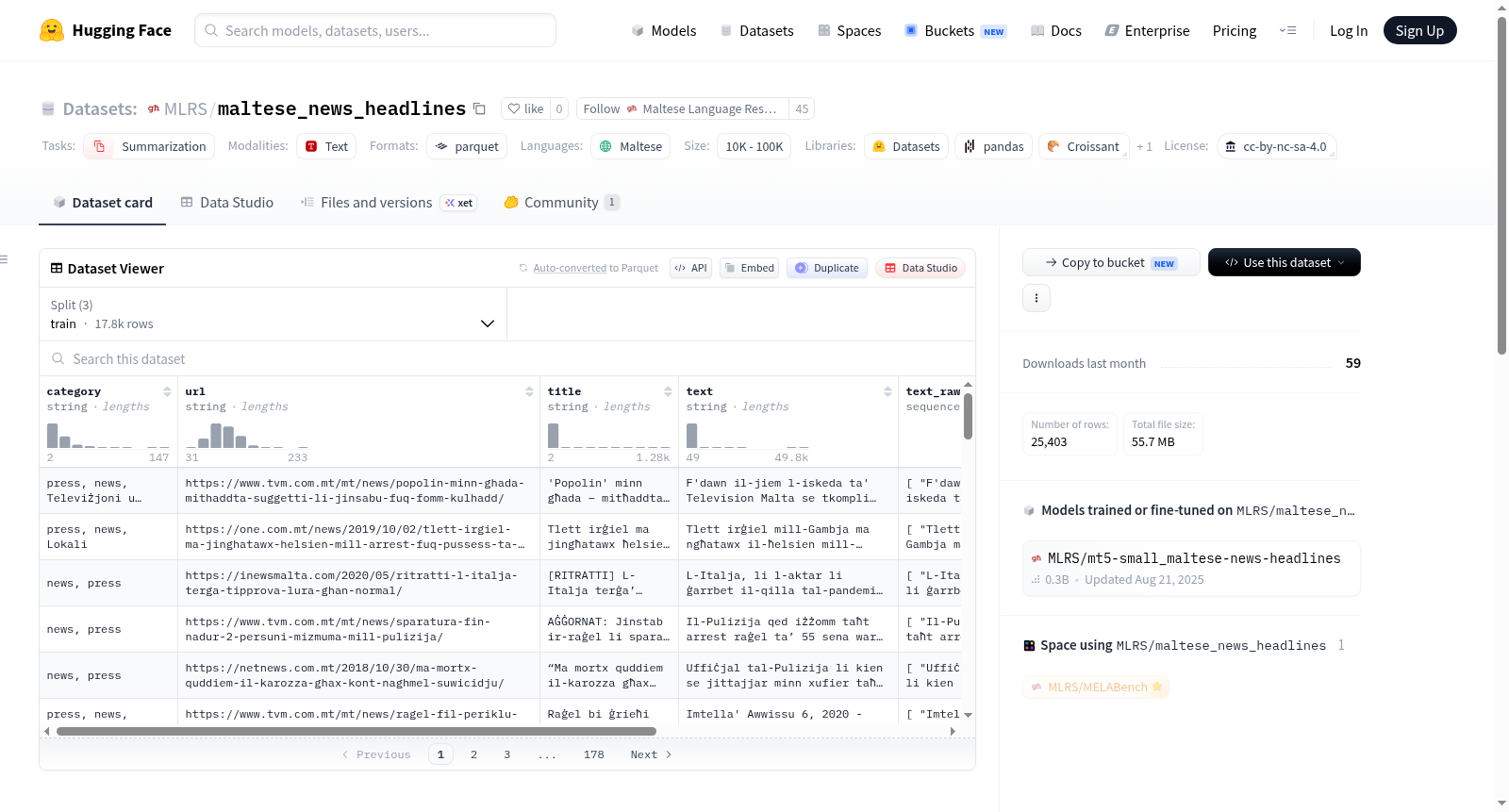The width and height of the screenshot is (1509, 812).
Task: Click the Sign Up button
Action: tap(1419, 30)
